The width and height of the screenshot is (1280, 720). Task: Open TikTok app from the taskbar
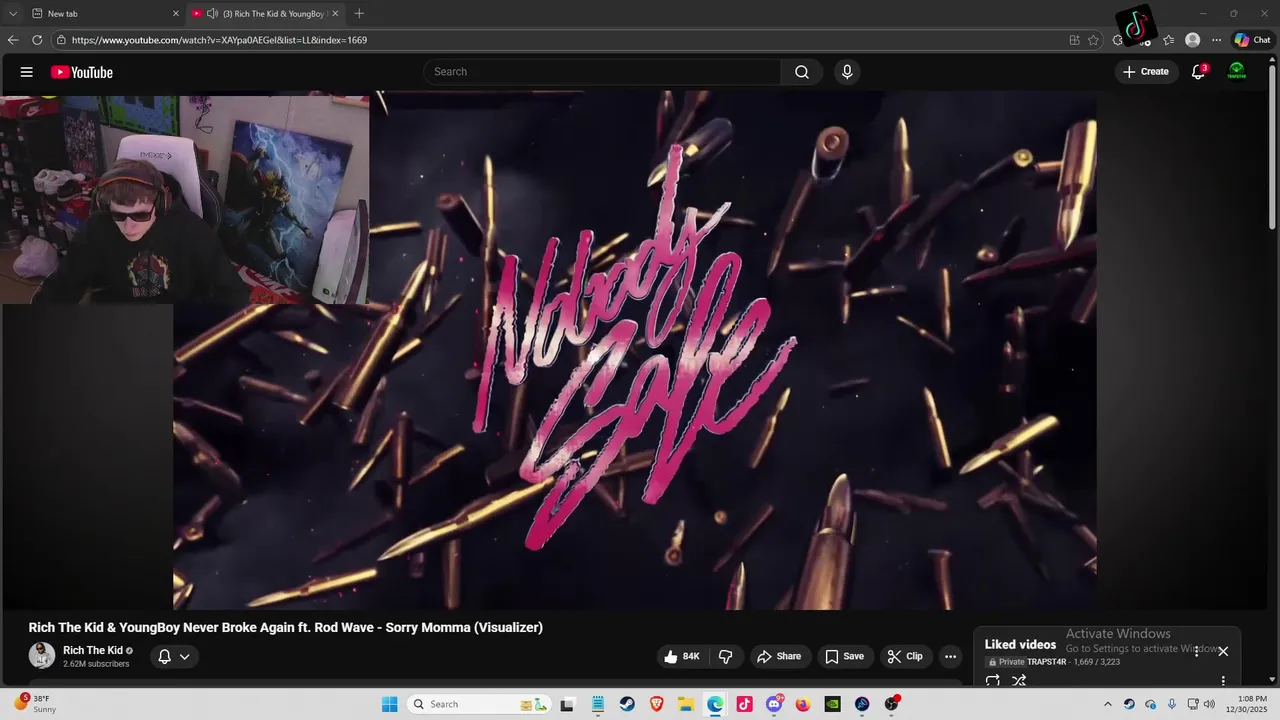[744, 704]
